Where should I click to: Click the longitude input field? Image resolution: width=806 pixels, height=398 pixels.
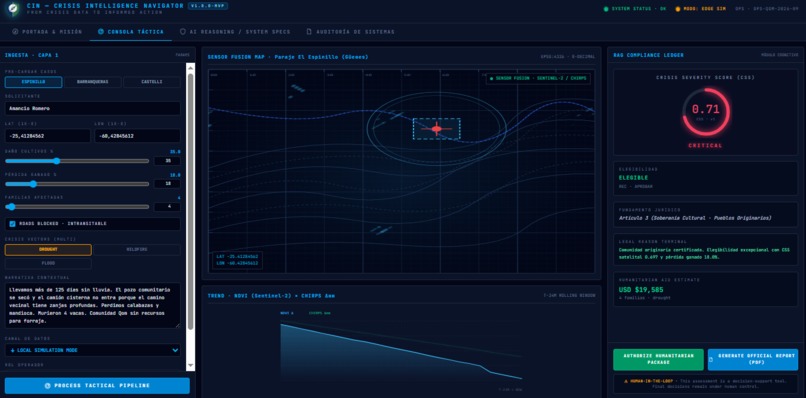click(137, 136)
